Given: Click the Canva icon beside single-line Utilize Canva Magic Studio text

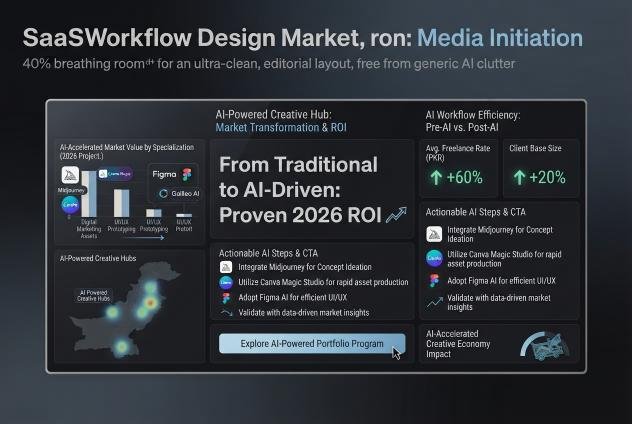Looking at the screenshot, I should click(x=226, y=282).
